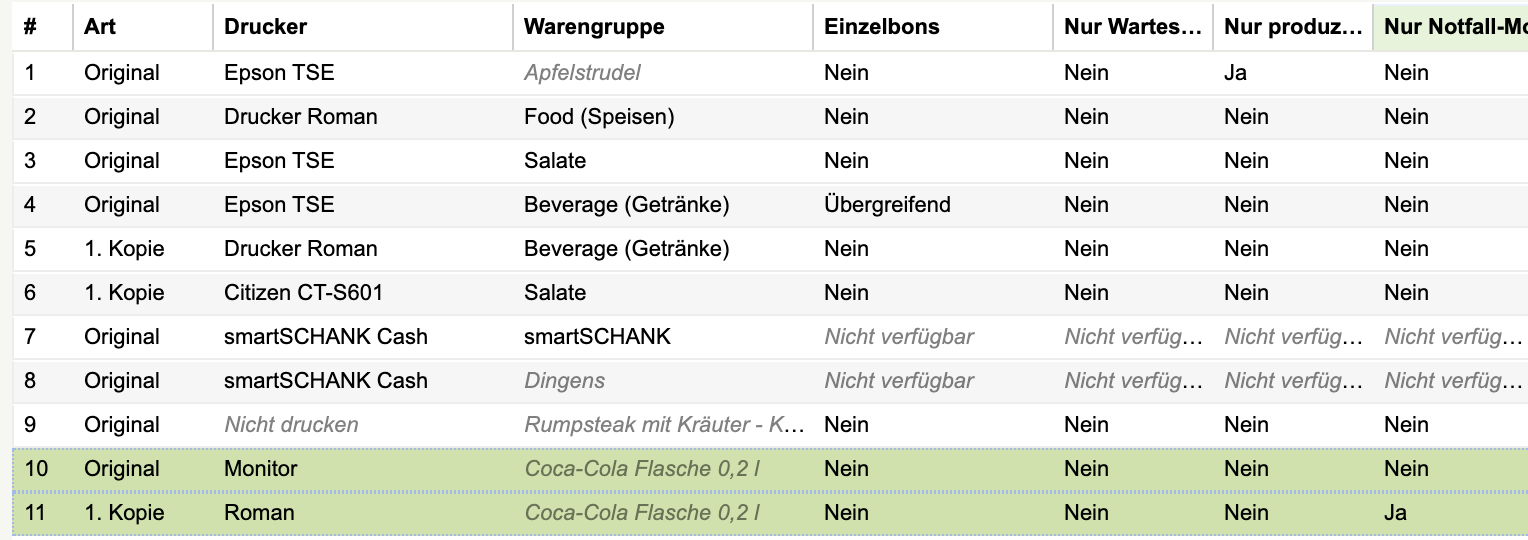Select the Food (Speisen) row
This screenshot has height=540, width=1528.
click(770, 117)
